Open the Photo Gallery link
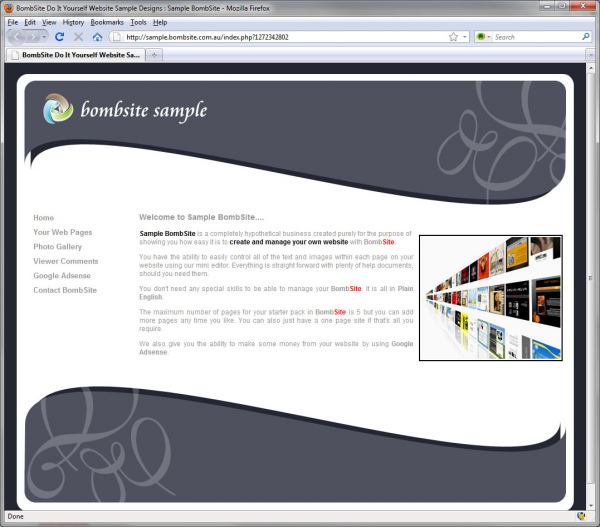600x527 pixels. [57, 246]
